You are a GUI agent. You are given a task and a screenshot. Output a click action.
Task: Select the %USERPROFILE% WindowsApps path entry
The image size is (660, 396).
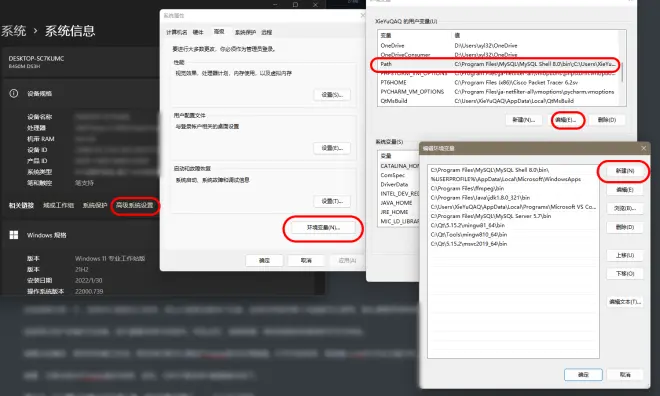[513, 179]
